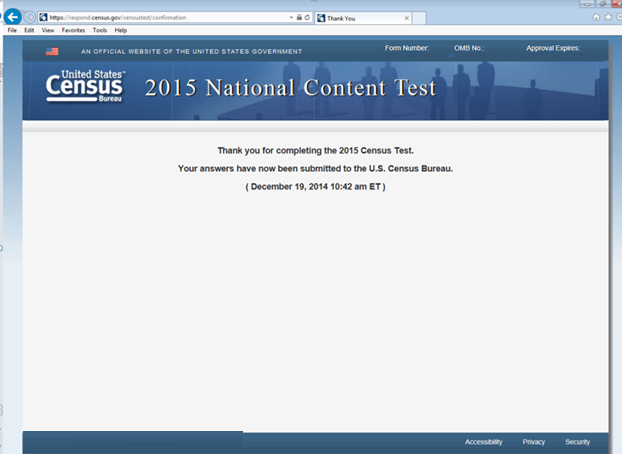
Task: Select the Thank You tab
Action: [x=363, y=18]
